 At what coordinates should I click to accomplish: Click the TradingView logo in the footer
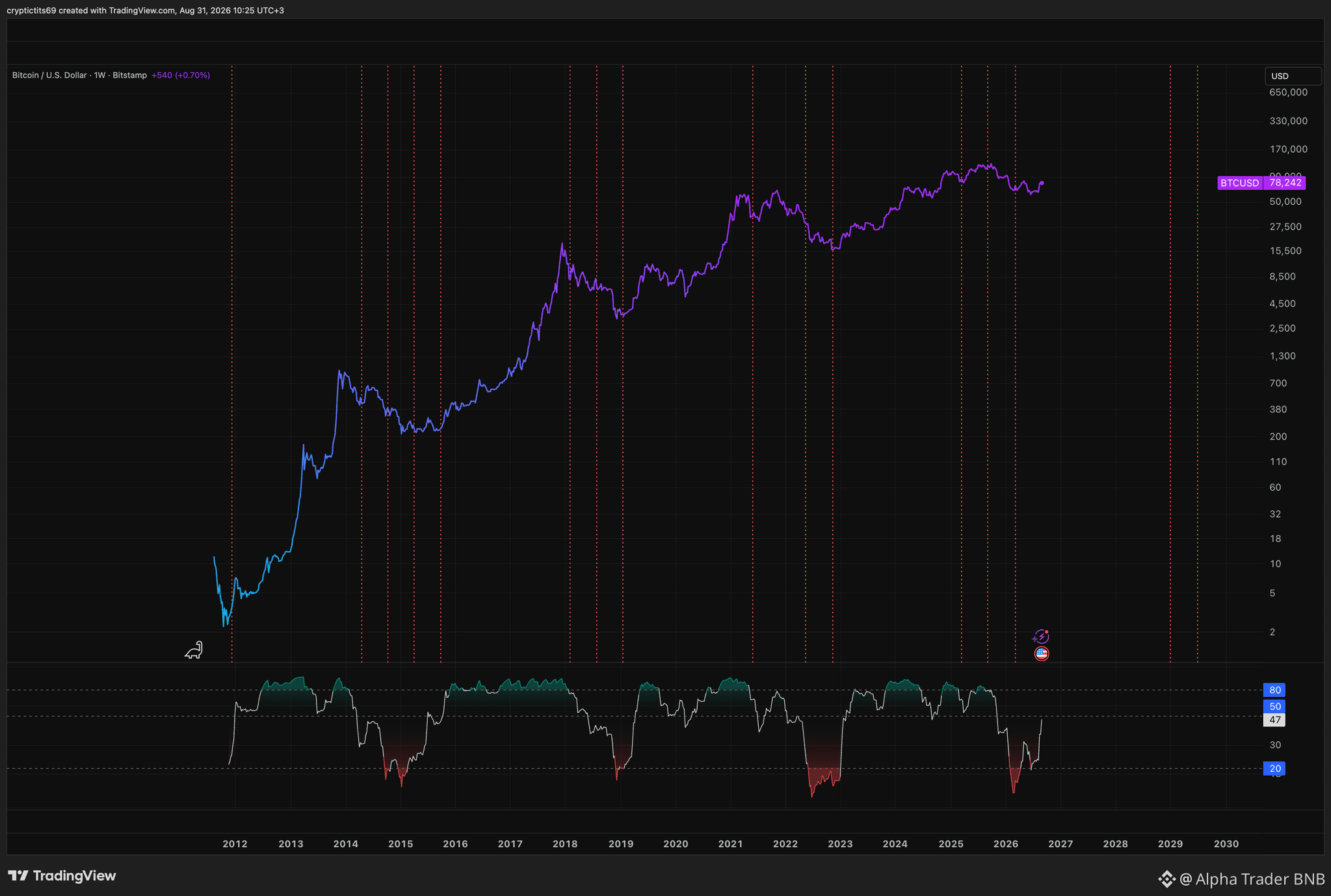(62, 876)
